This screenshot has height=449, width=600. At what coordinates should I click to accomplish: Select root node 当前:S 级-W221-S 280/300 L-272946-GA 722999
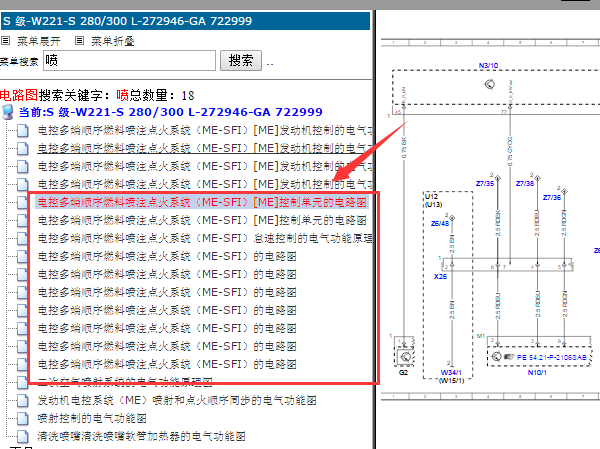coord(171,112)
